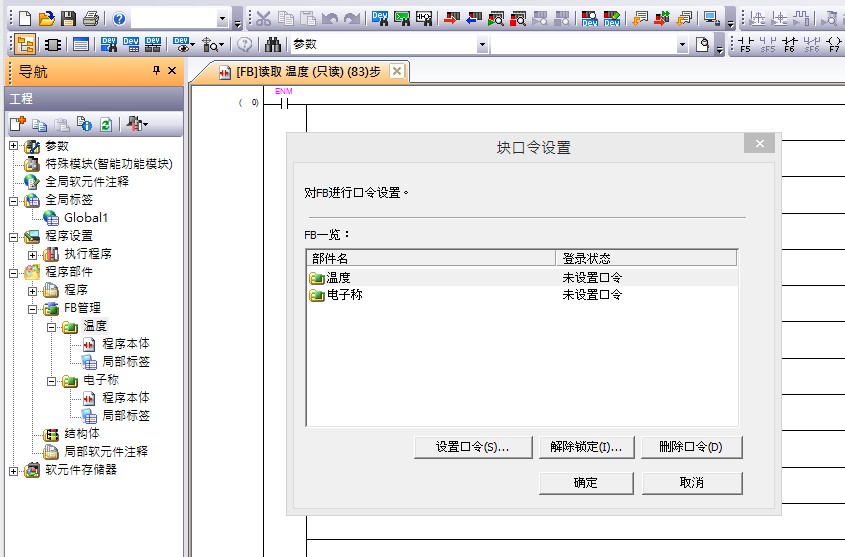Click the binoculars Find icon
Viewport: 845px width, 557px height.
273,45
